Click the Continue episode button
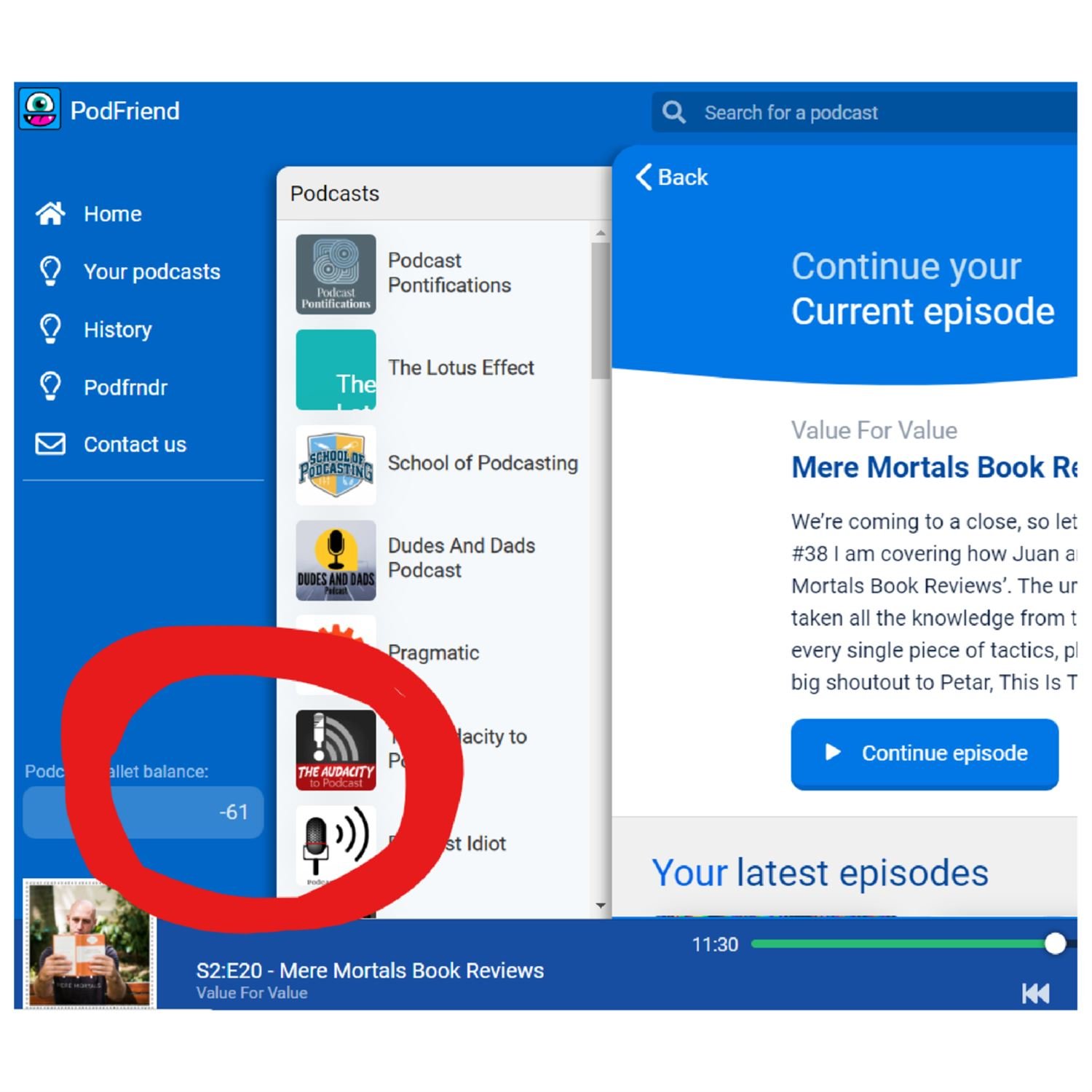The image size is (1092, 1092). [925, 753]
